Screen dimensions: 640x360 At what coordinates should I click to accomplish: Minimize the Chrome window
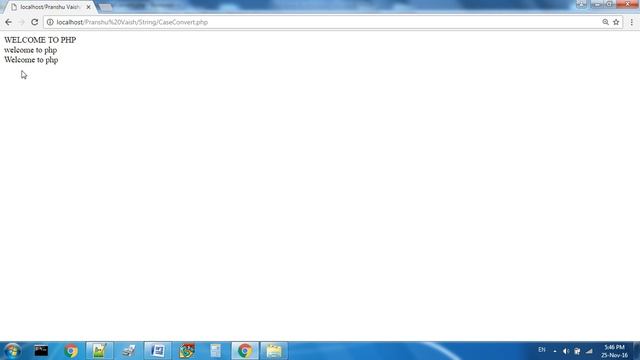point(596,4)
